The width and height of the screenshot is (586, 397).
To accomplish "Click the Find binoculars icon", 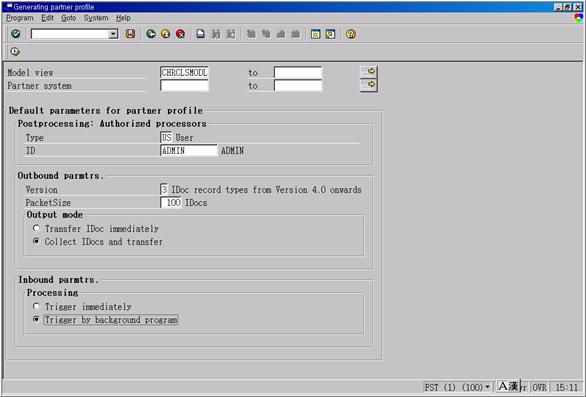I will tap(216, 34).
